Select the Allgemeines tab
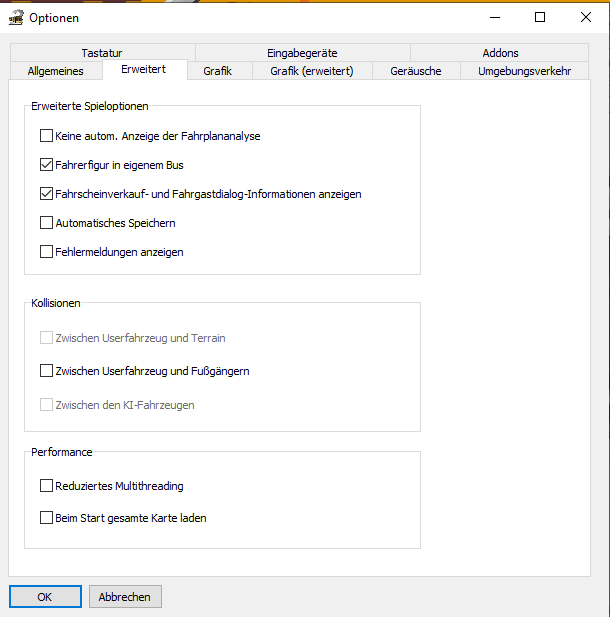This screenshot has width=610, height=617. pos(55,71)
